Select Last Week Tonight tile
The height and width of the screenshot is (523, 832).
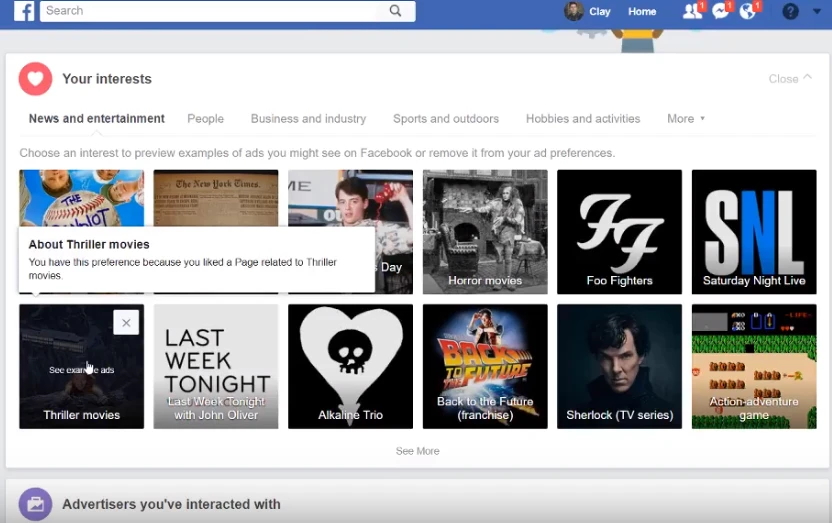[x=216, y=367]
